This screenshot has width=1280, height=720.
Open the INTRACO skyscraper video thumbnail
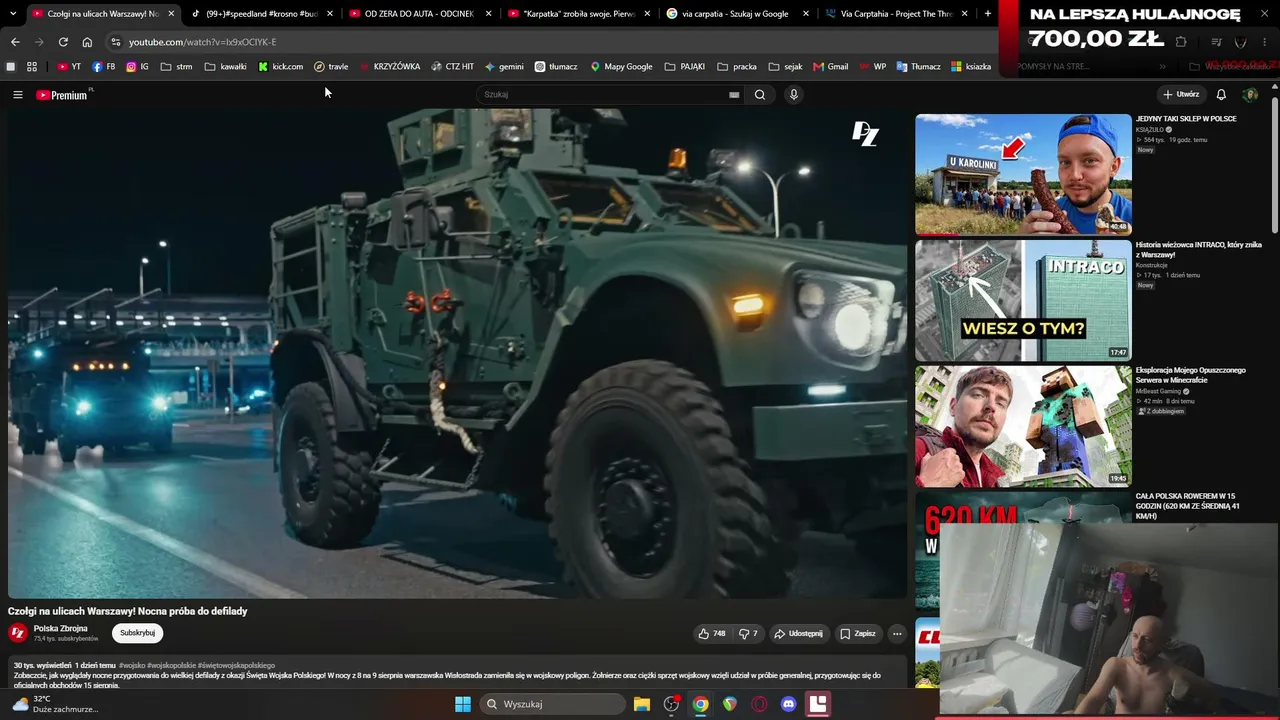click(x=1023, y=301)
